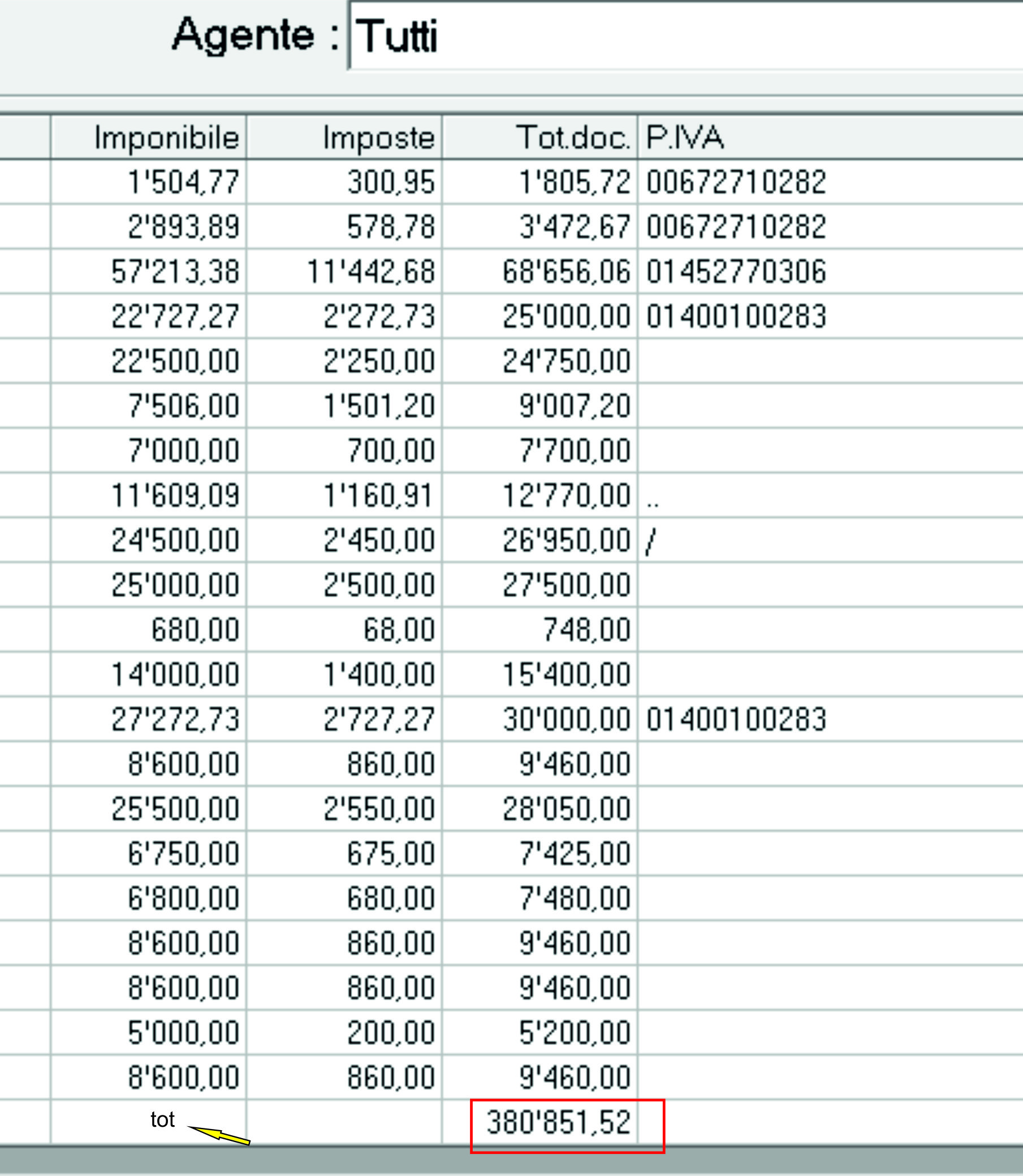Click the Imposte cell 200,00

(x=391, y=1033)
